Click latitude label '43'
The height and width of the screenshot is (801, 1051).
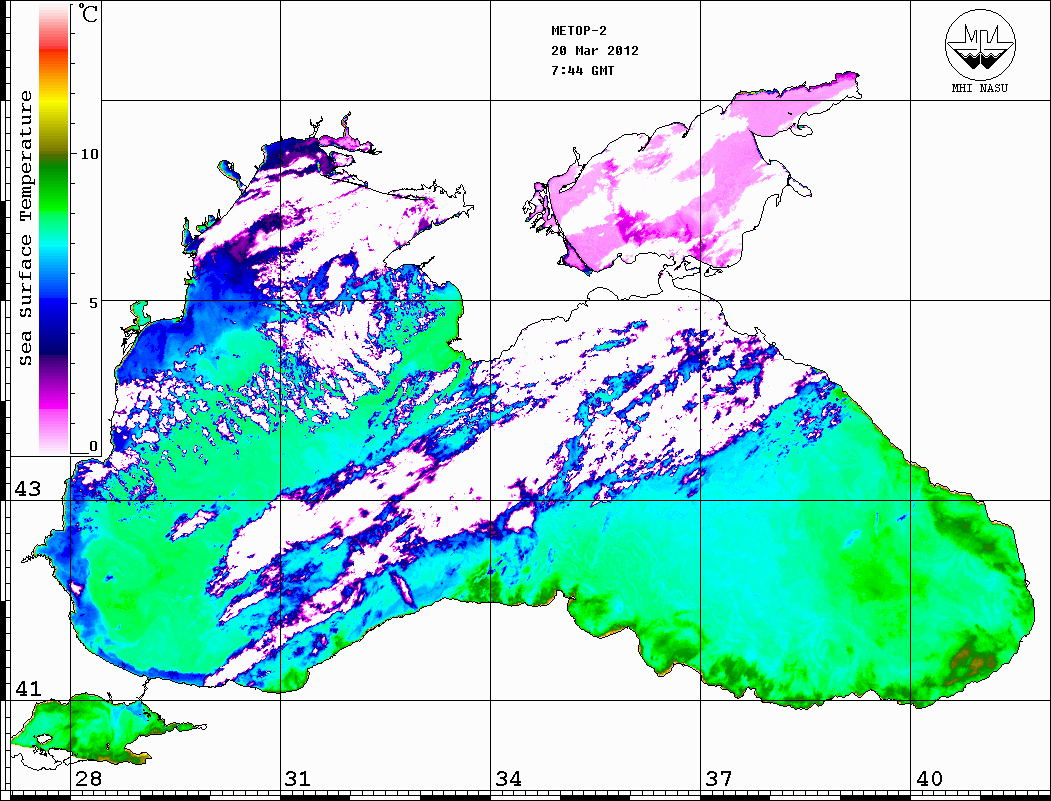pyautogui.click(x=27, y=489)
